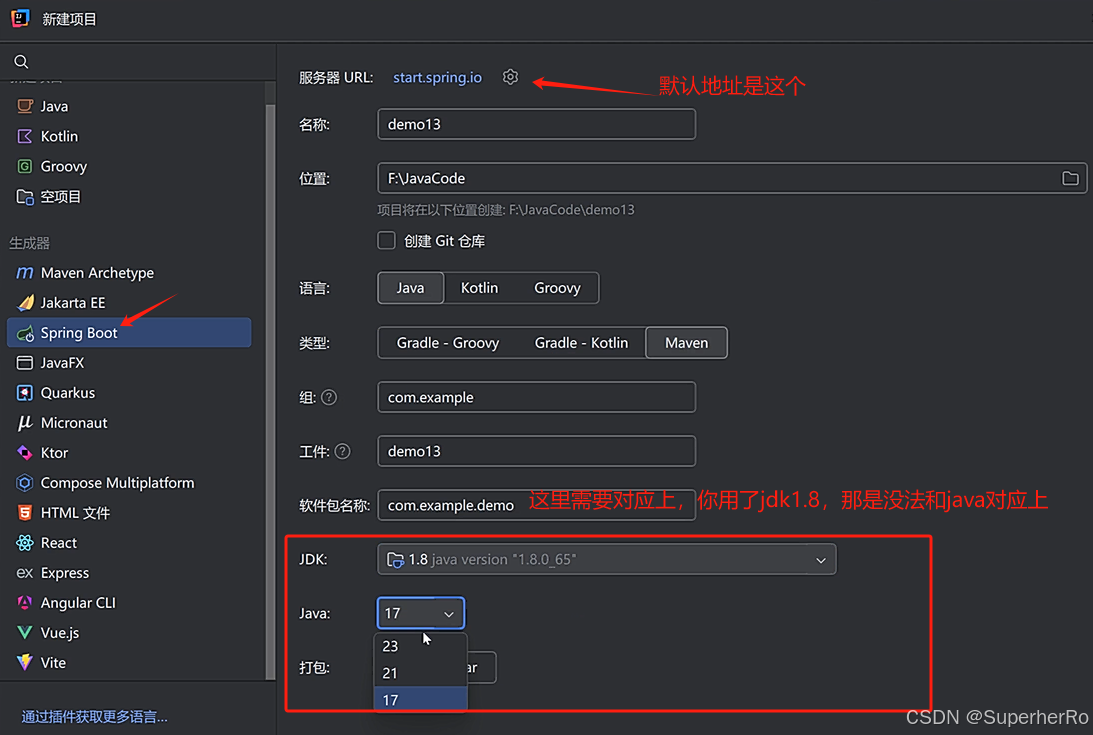Click the IntelliJ IDEA logo in title bar

[x=20, y=18]
